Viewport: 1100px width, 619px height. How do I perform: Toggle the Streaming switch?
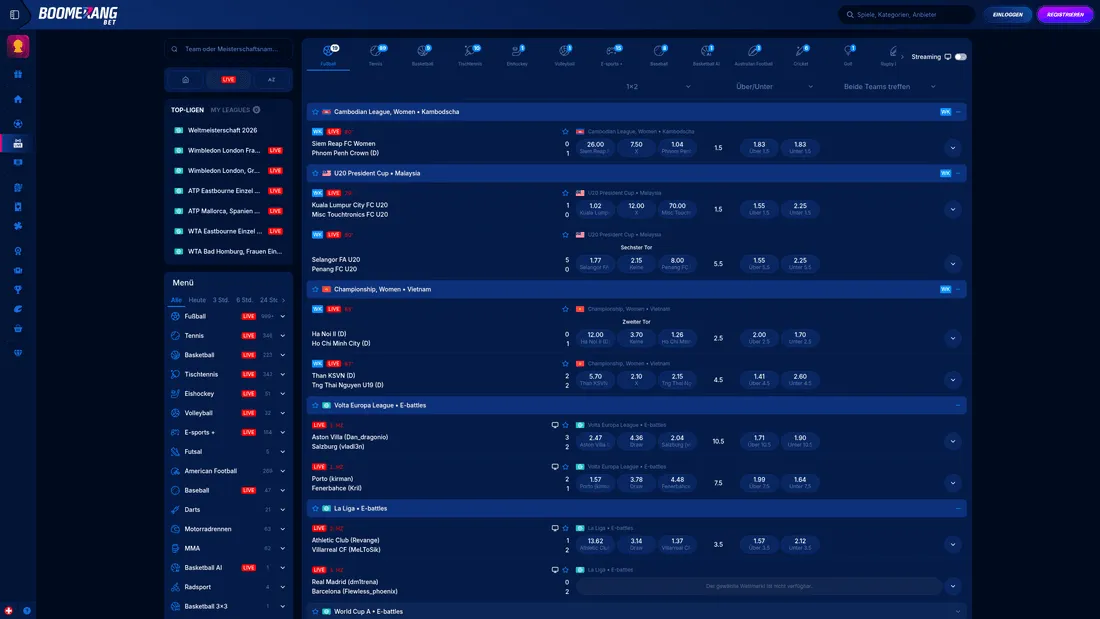coord(960,57)
